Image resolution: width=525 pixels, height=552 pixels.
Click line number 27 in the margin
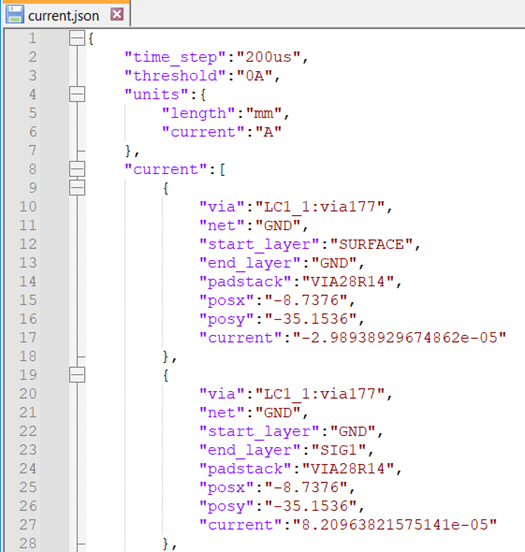[x=28, y=525]
